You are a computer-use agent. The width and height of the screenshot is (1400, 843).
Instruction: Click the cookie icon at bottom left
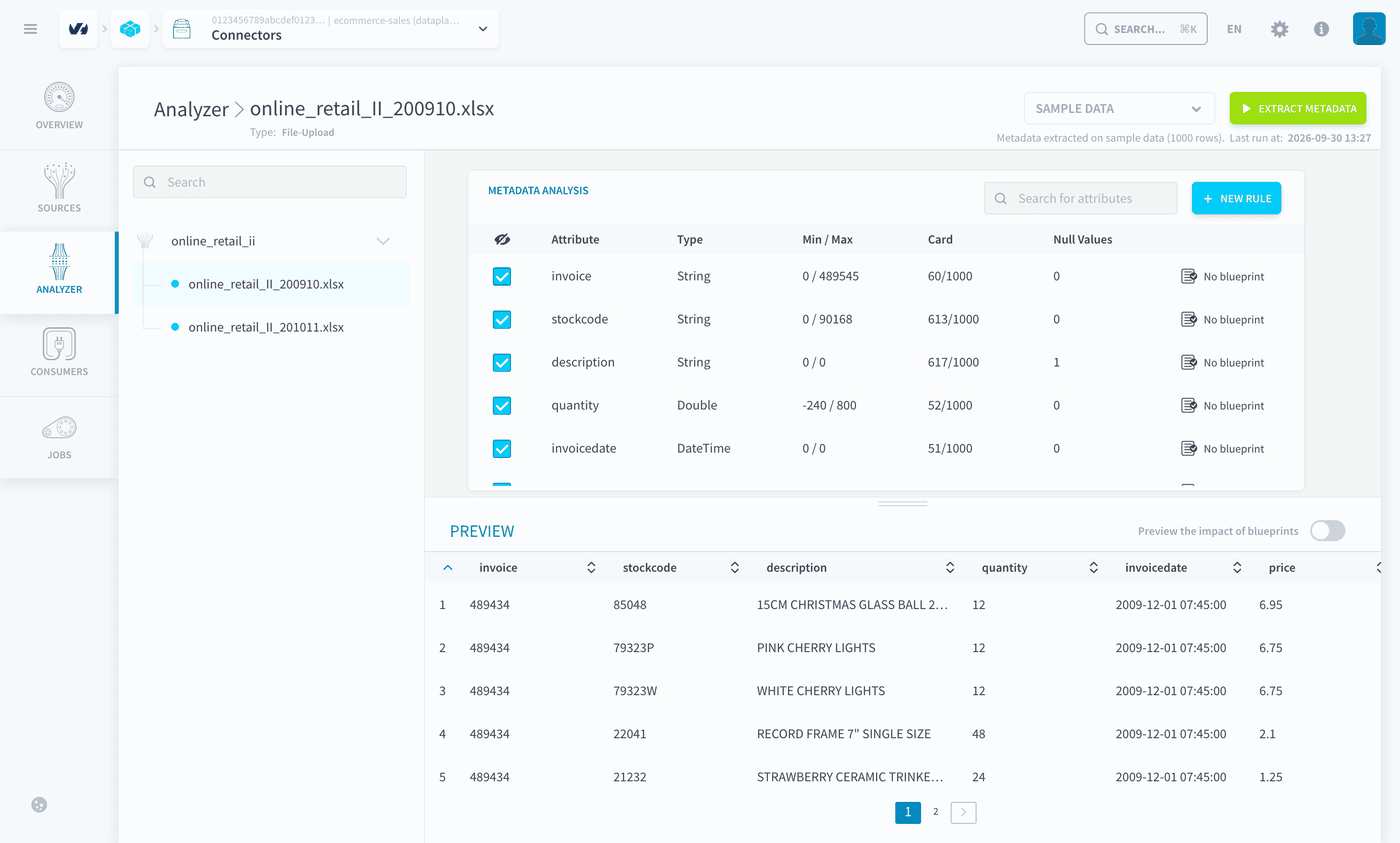tap(39, 804)
